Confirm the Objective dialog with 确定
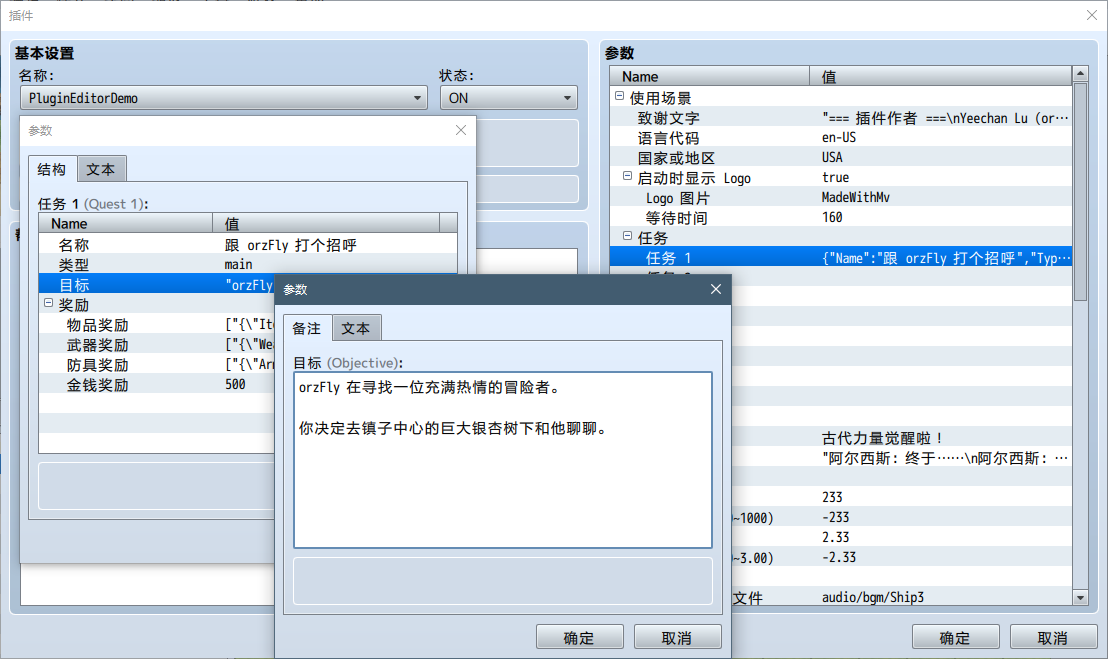The width and height of the screenshot is (1108, 659). click(x=579, y=637)
